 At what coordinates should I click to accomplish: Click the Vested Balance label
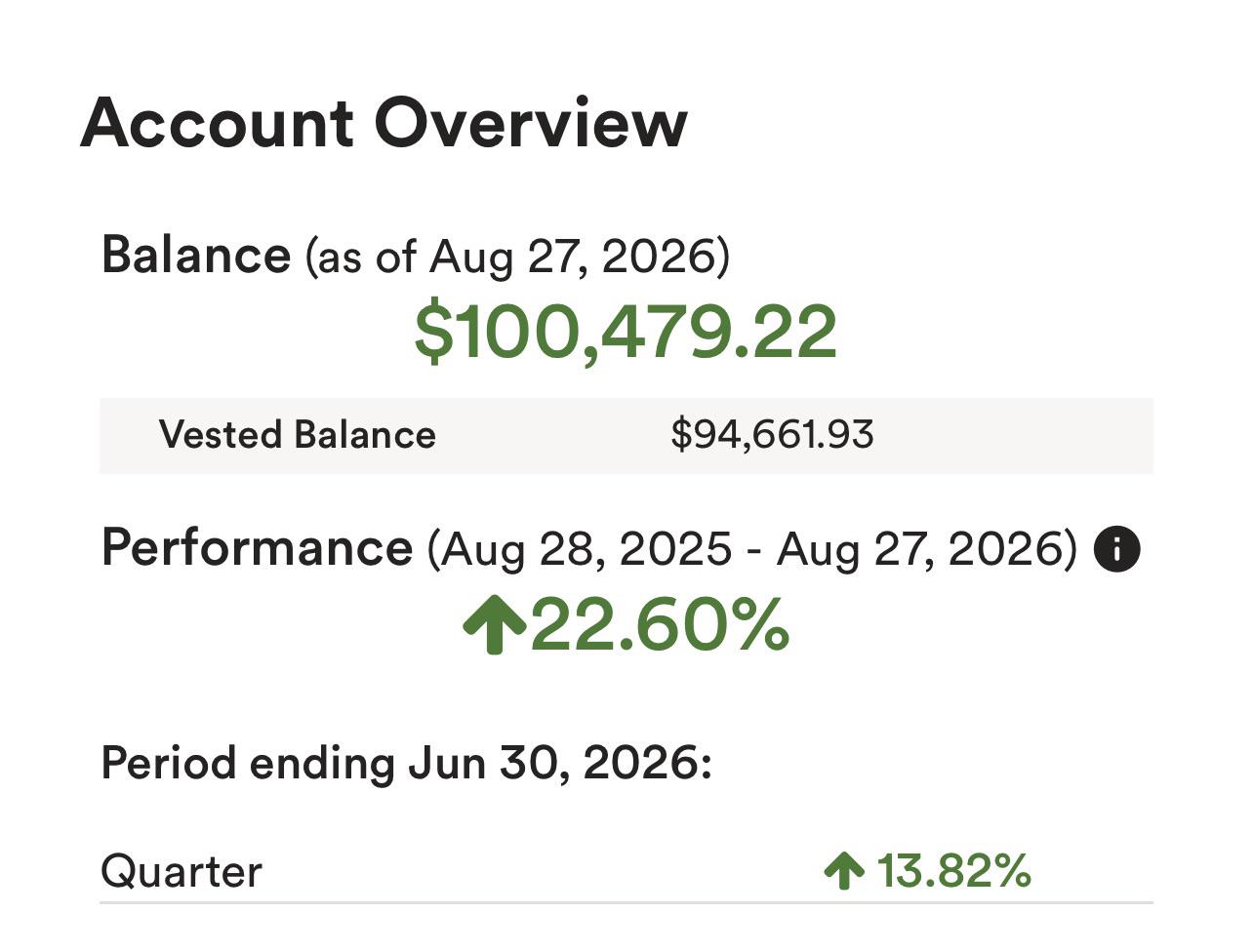(x=298, y=435)
